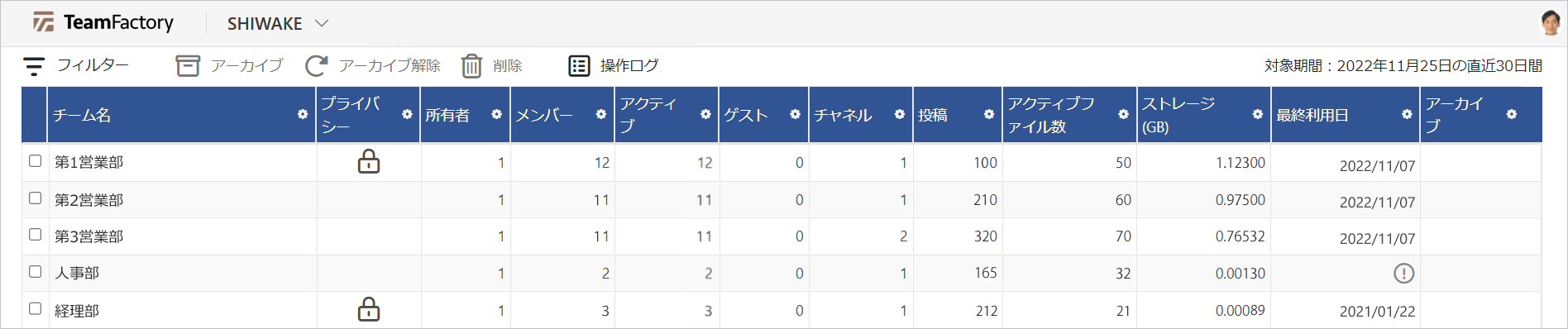The width and height of the screenshot is (1568, 329).
Task: Click the warning icon in 人事部 row
Action: coord(1403,273)
